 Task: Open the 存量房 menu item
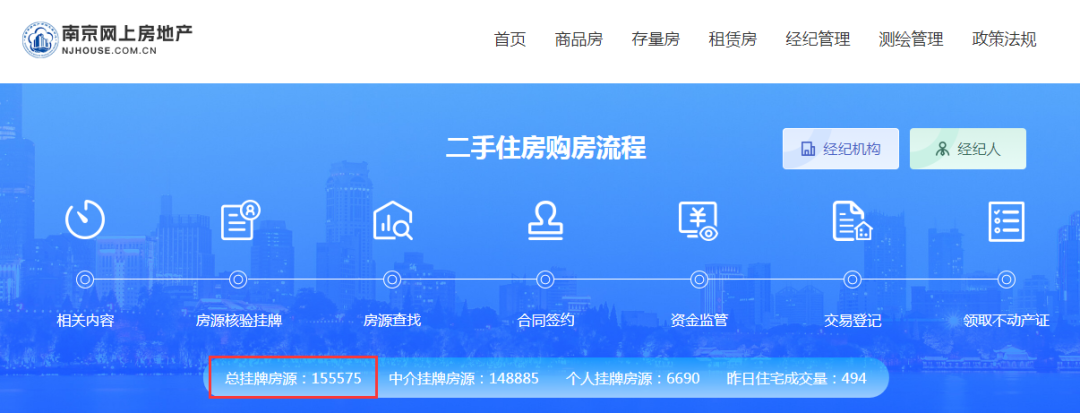656,39
